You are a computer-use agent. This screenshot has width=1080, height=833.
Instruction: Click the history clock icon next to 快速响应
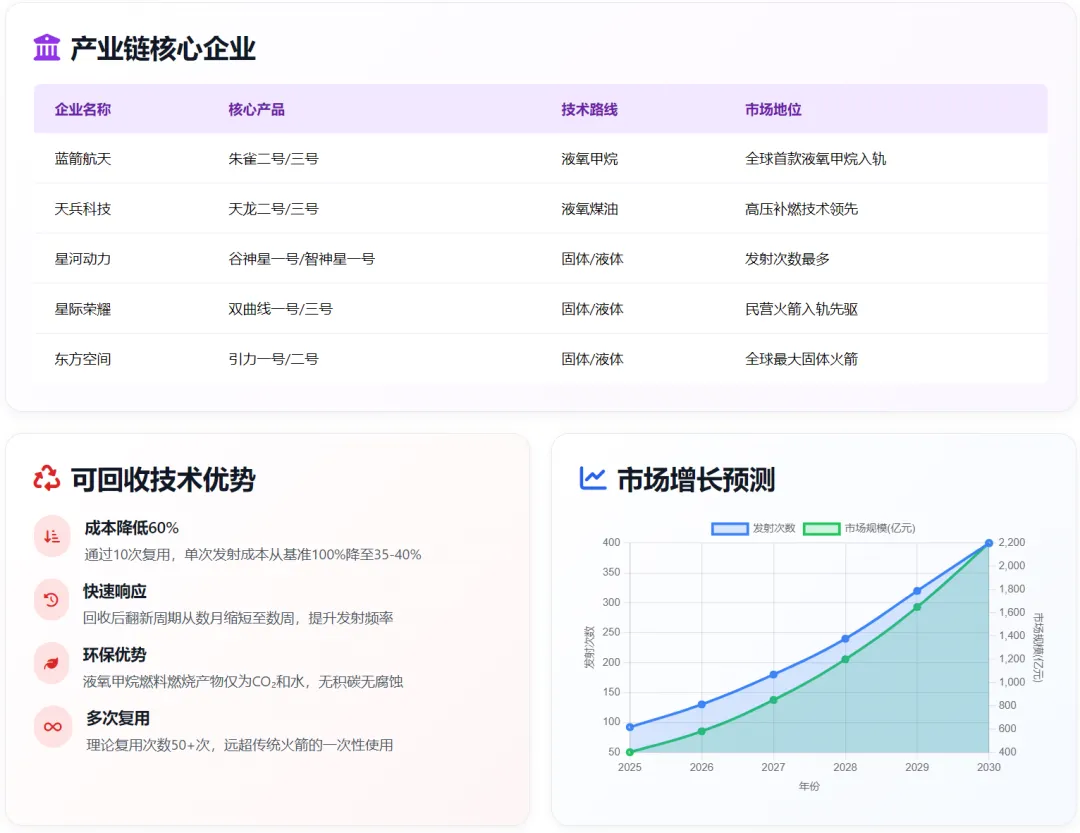coord(52,599)
